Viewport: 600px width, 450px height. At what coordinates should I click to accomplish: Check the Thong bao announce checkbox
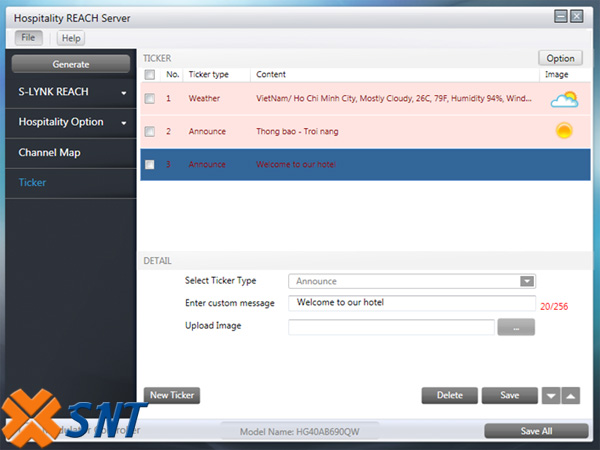[149, 131]
